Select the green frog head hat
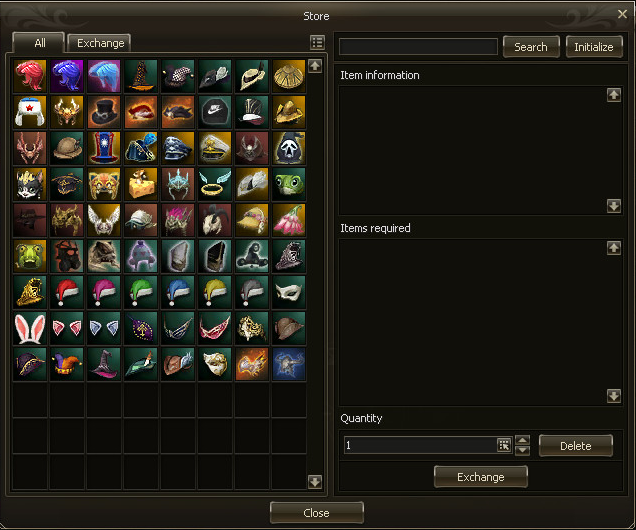This screenshot has width=636, height=530. [x=289, y=184]
